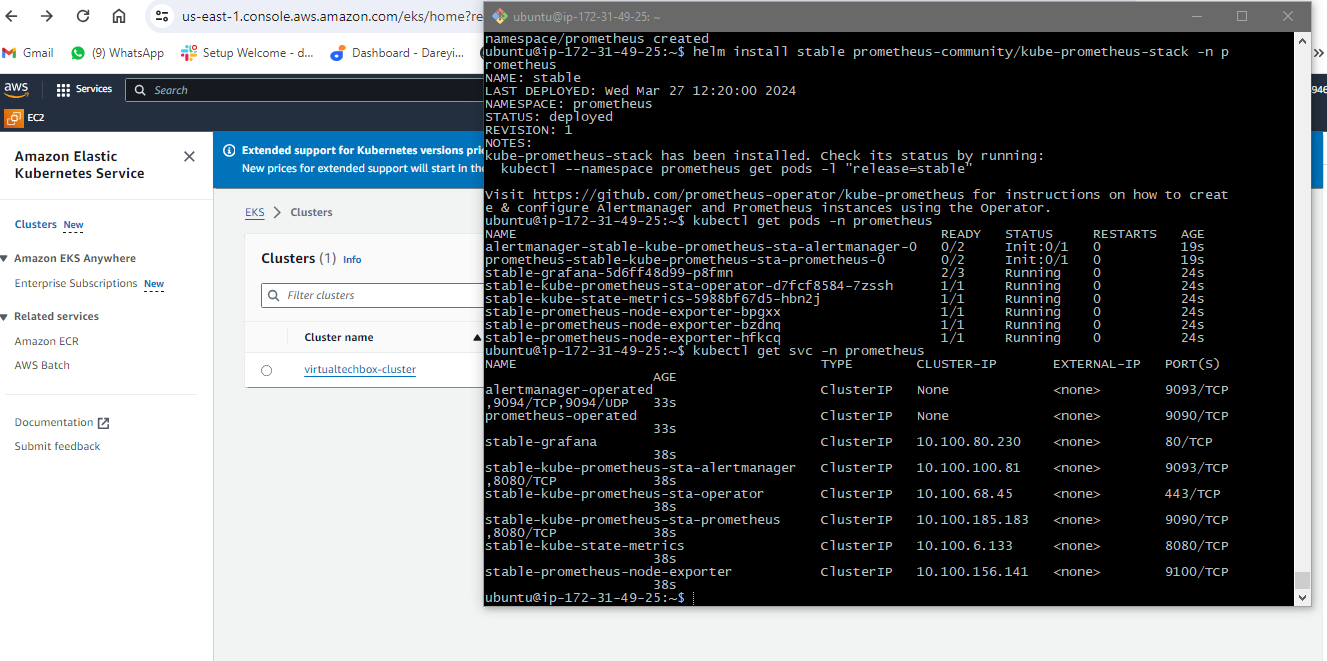Open the Gmail bookmark
The height and width of the screenshot is (661, 1327).
click(x=28, y=53)
